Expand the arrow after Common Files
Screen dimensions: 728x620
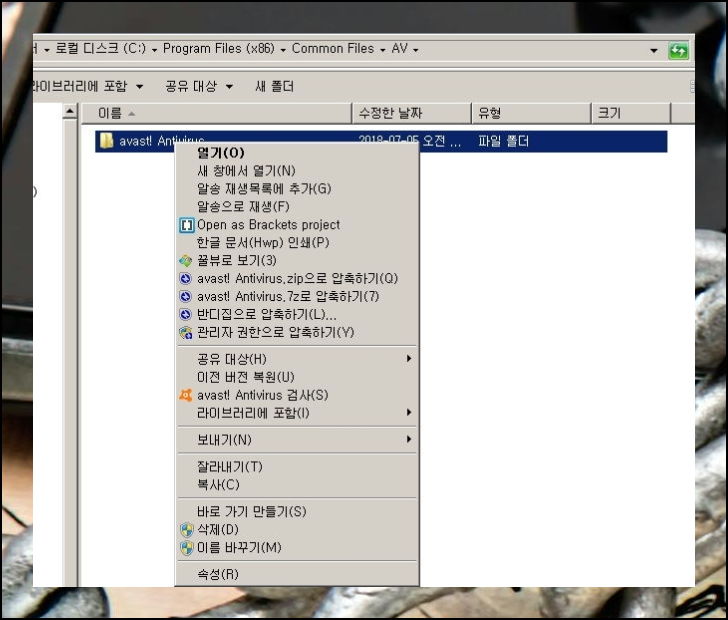(383, 50)
